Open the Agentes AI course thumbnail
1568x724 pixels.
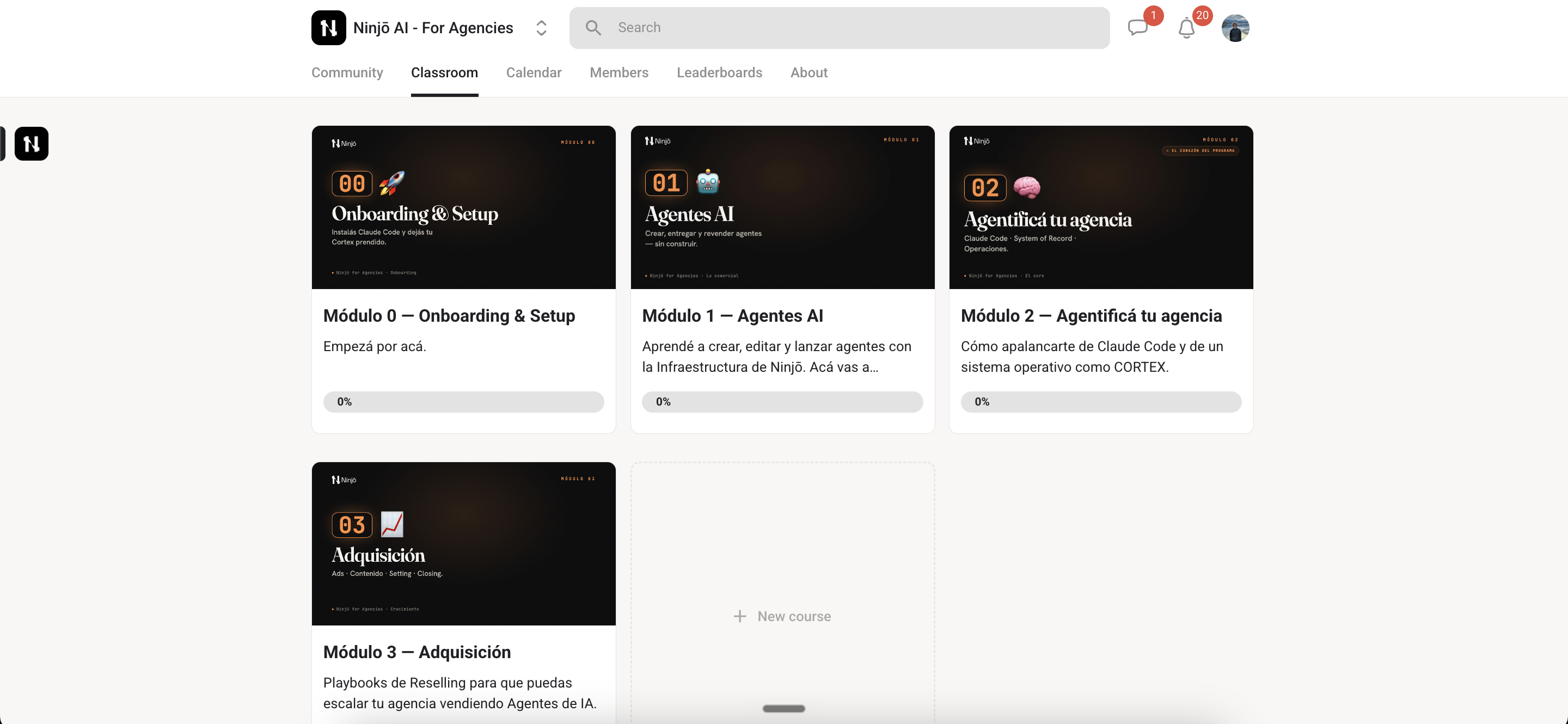[783, 207]
